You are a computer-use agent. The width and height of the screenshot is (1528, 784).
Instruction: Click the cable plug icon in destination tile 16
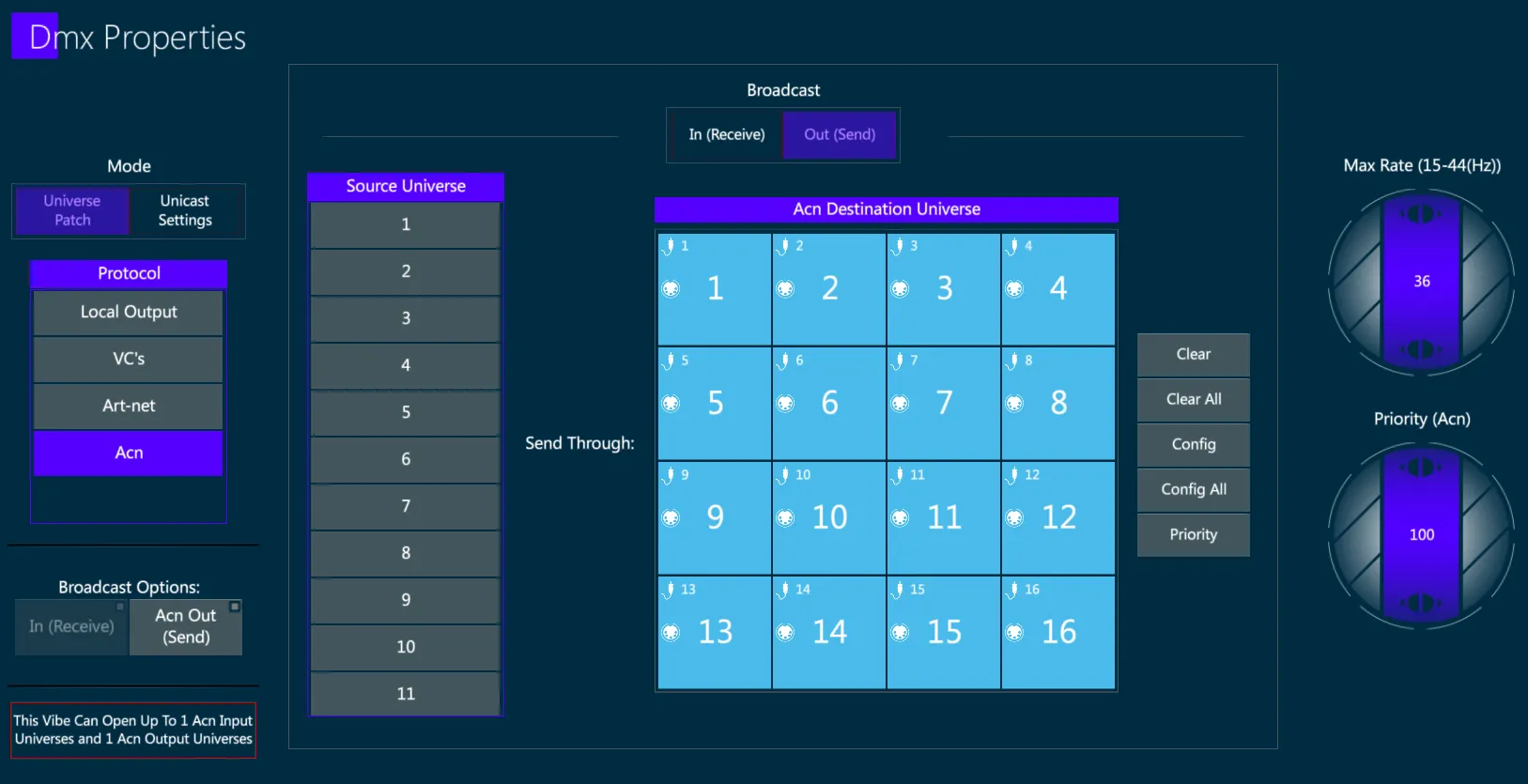(x=1012, y=591)
